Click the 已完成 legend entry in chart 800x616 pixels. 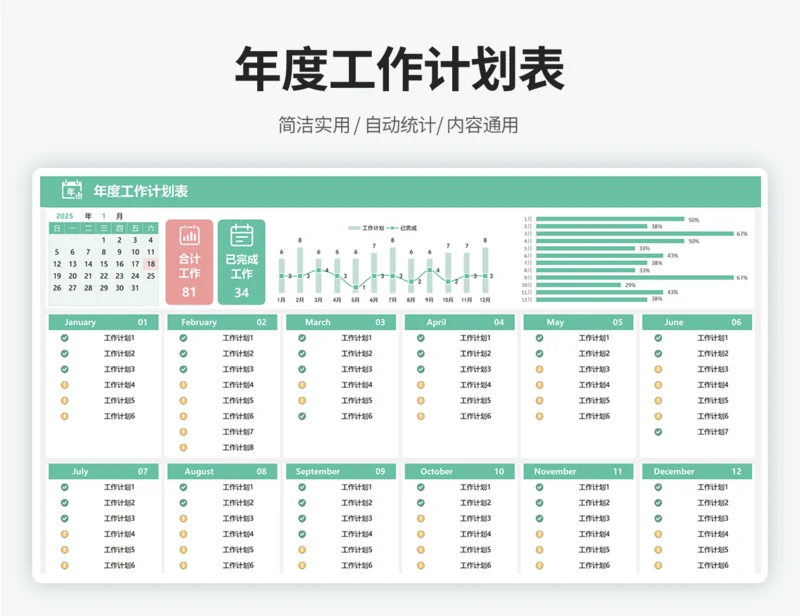click(x=402, y=228)
